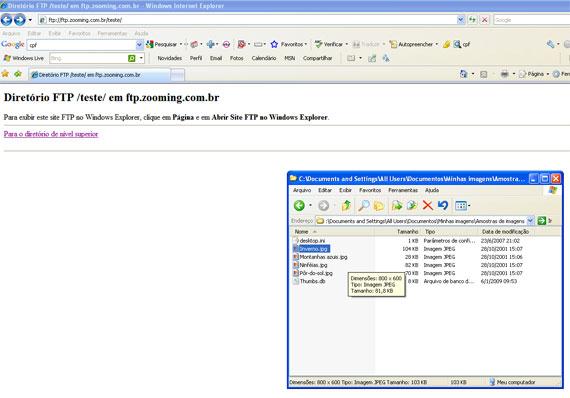Screen dimensions: 570x398
Task: Click the Undo icon in Explorer toolbar
Action: [x=443, y=205]
